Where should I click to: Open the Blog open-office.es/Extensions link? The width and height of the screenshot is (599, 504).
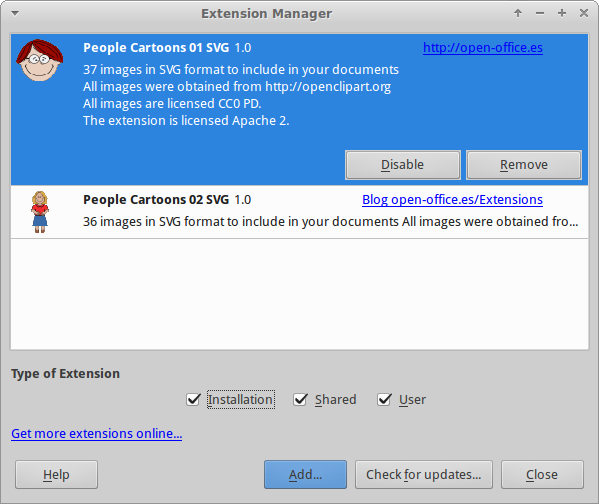(x=452, y=200)
